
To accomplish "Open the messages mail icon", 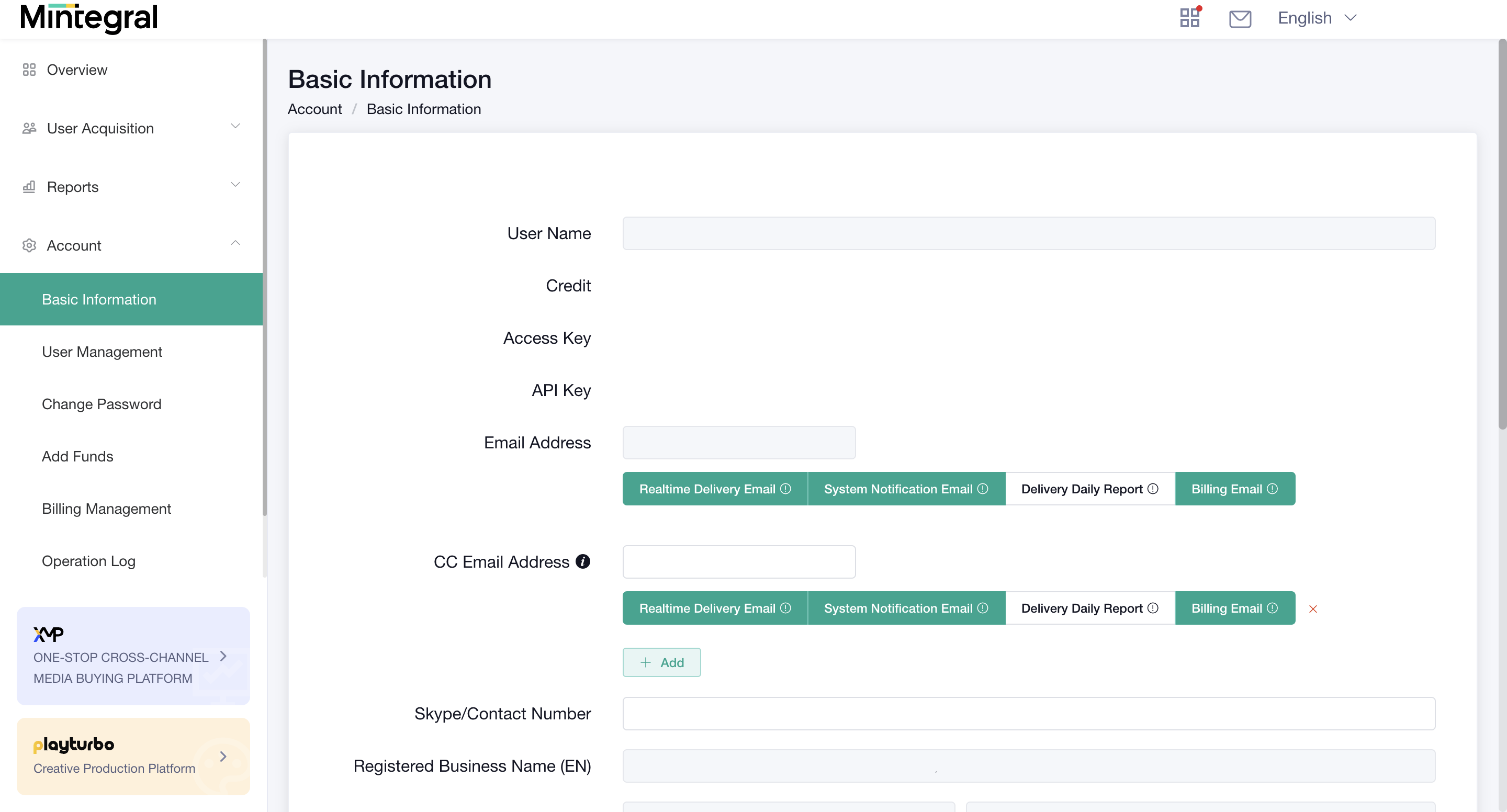I will point(1240,19).
